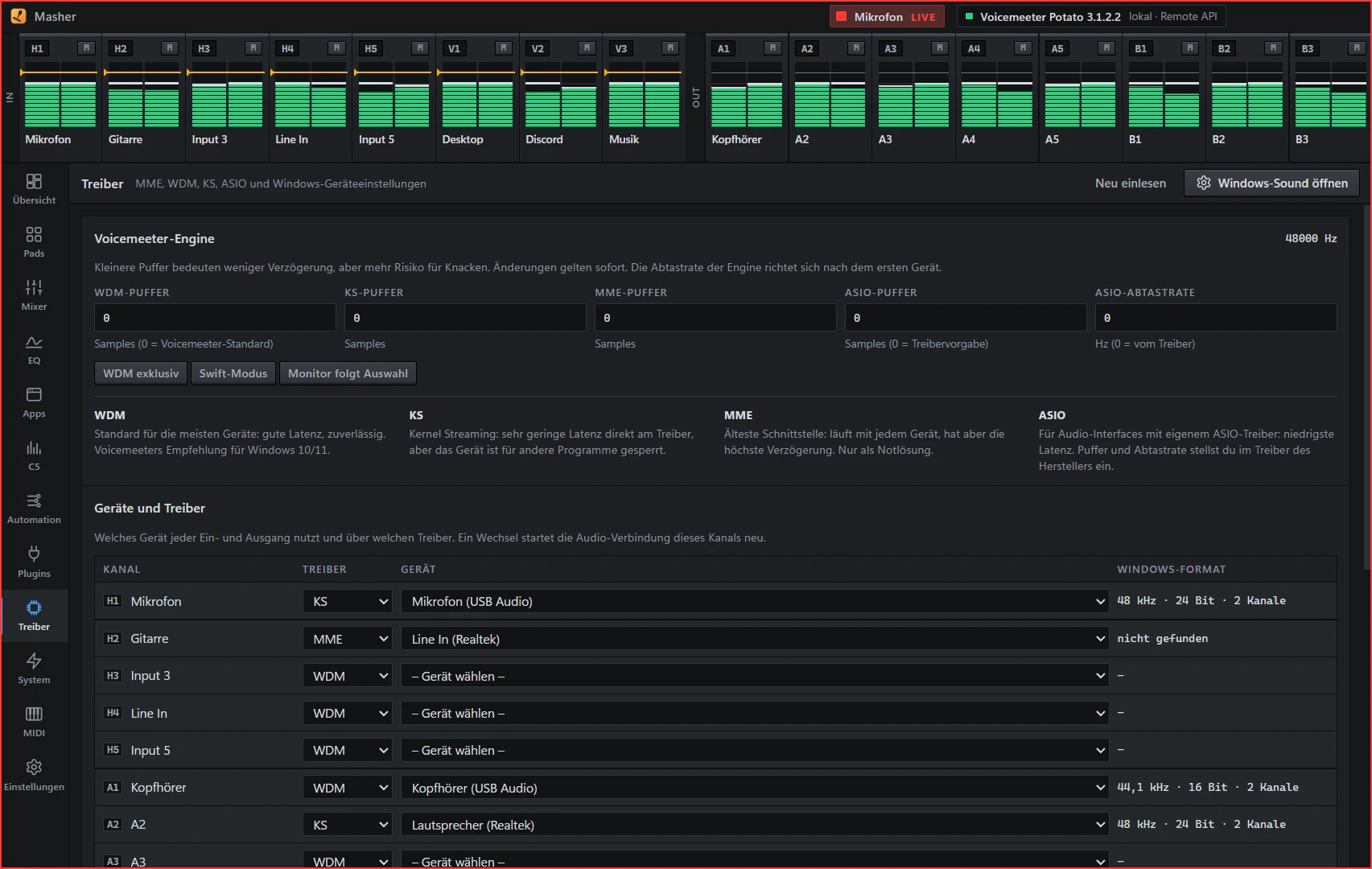Mute the H2 Gitarre strip
This screenshot has height=869, width=1372.
click(170, 48)
